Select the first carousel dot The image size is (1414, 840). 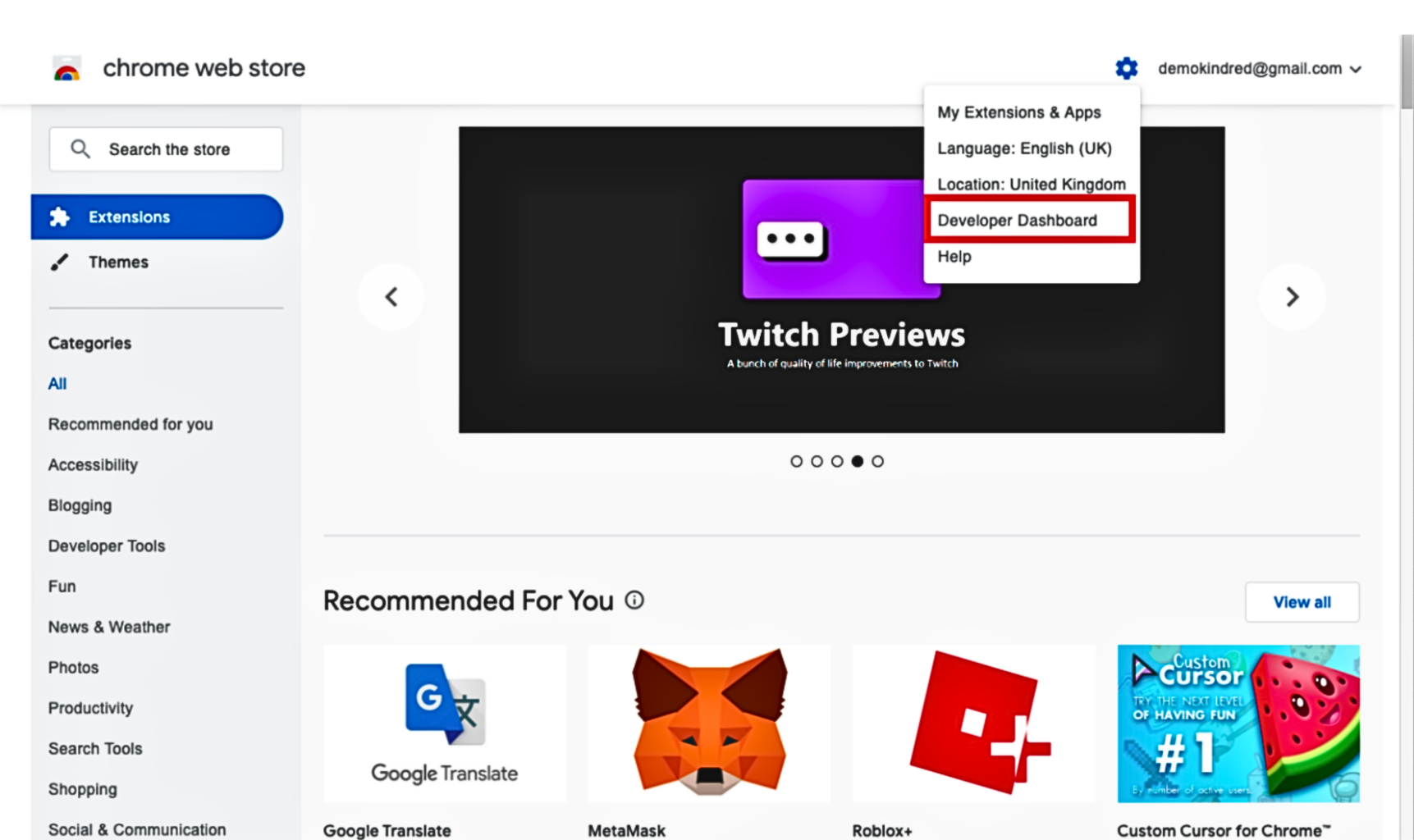coord(796,461)
